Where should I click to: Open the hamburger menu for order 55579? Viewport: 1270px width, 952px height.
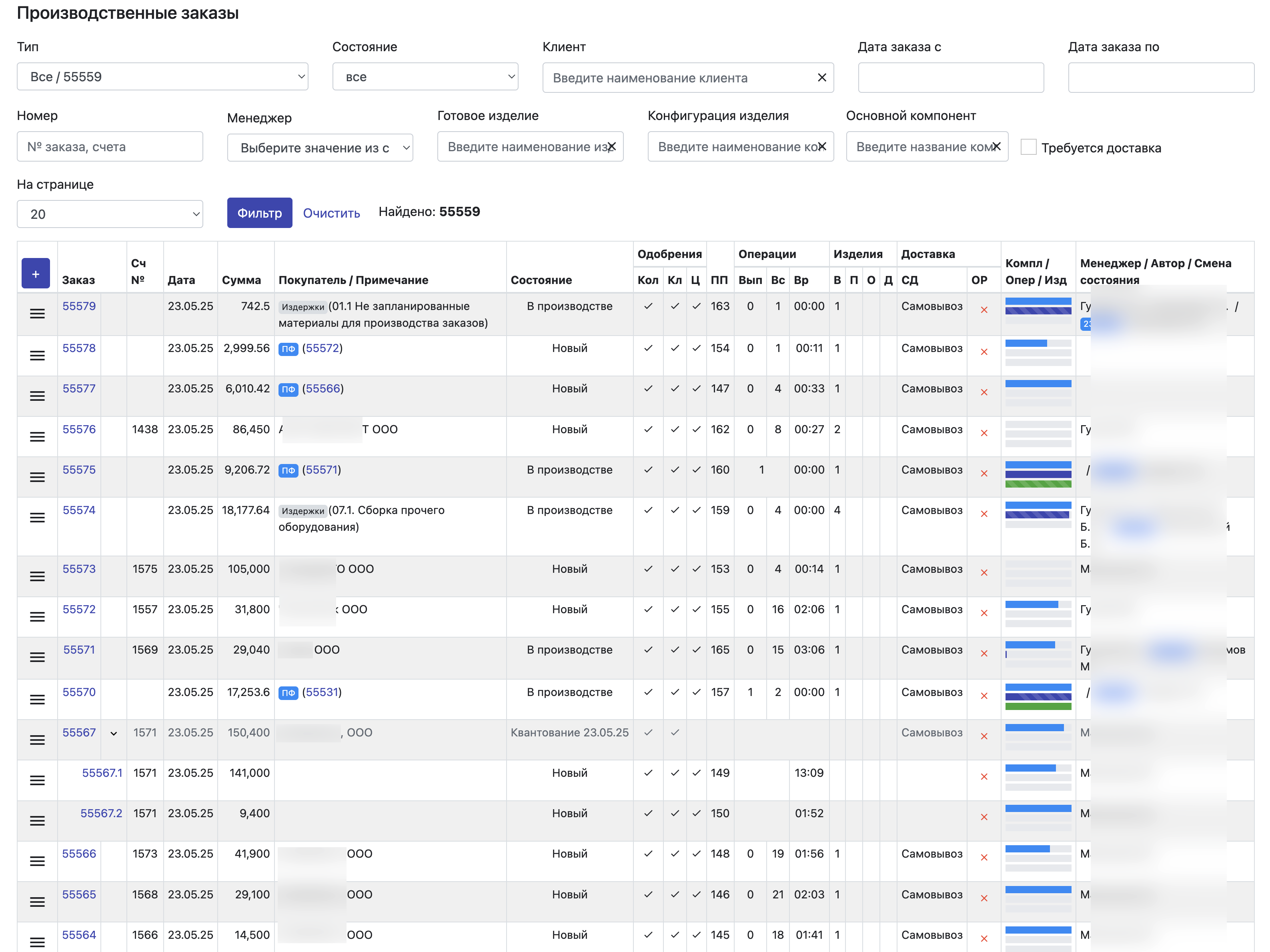[37, 314]
